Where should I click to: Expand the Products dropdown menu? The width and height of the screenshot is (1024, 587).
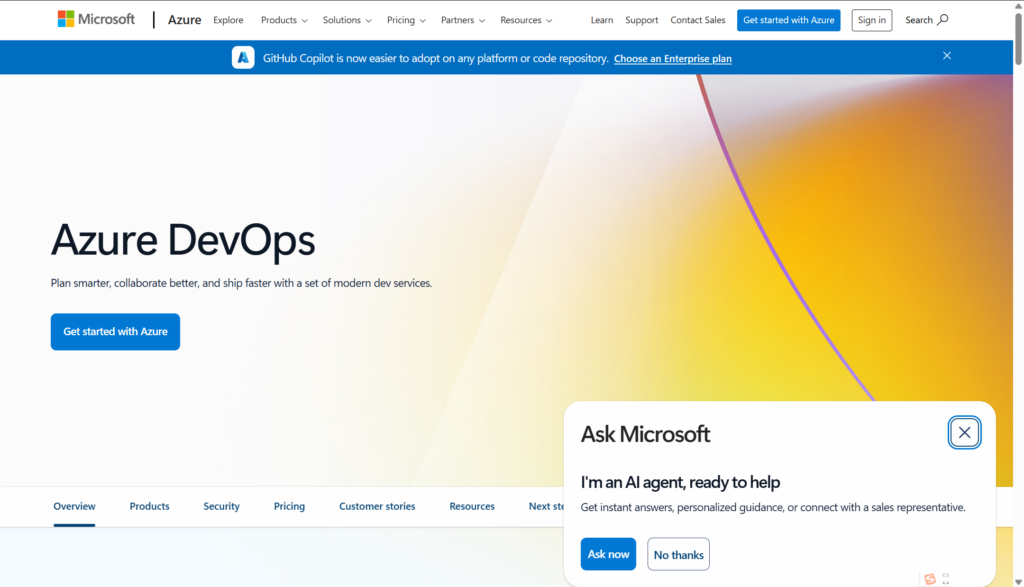coord(284,20)
